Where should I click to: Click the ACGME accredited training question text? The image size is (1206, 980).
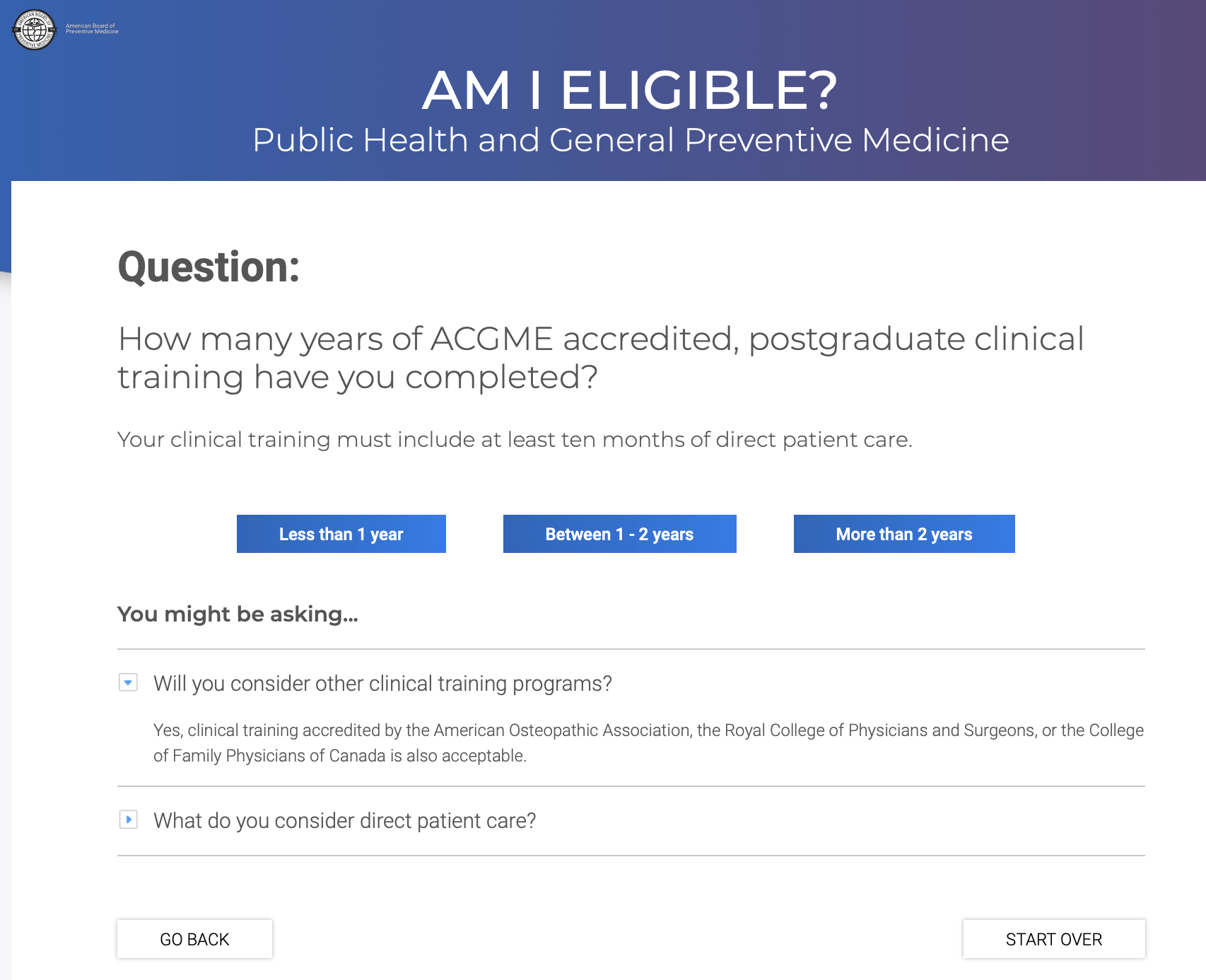(x=601, y=358)
